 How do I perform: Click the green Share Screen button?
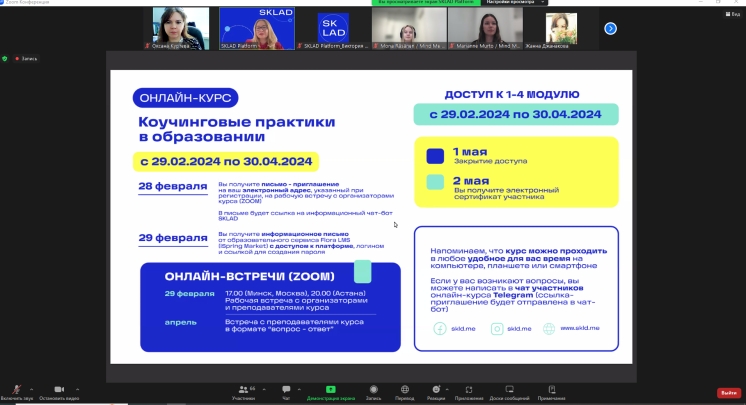(328, 389)
